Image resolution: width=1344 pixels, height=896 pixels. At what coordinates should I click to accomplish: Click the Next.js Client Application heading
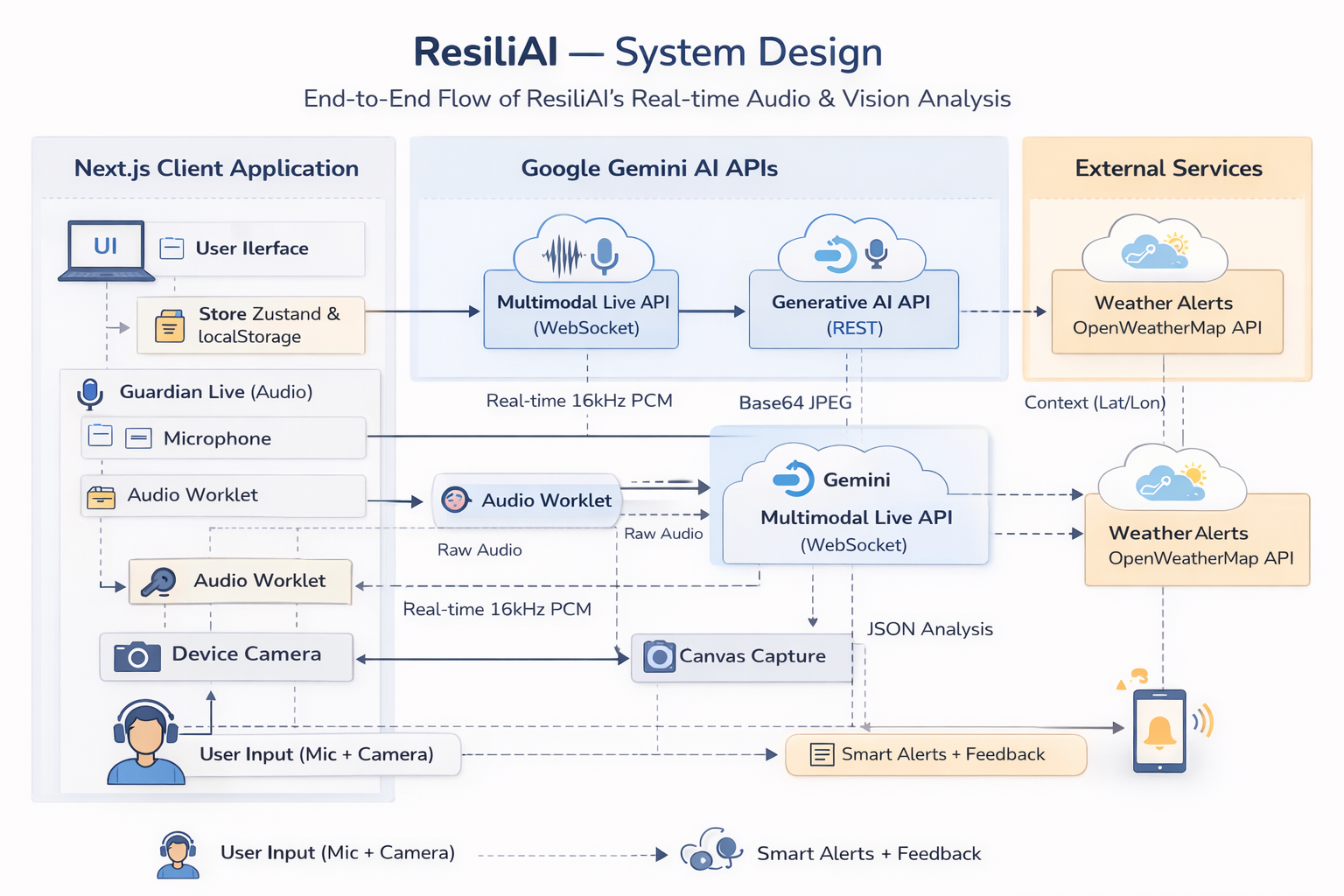point(216,168)
